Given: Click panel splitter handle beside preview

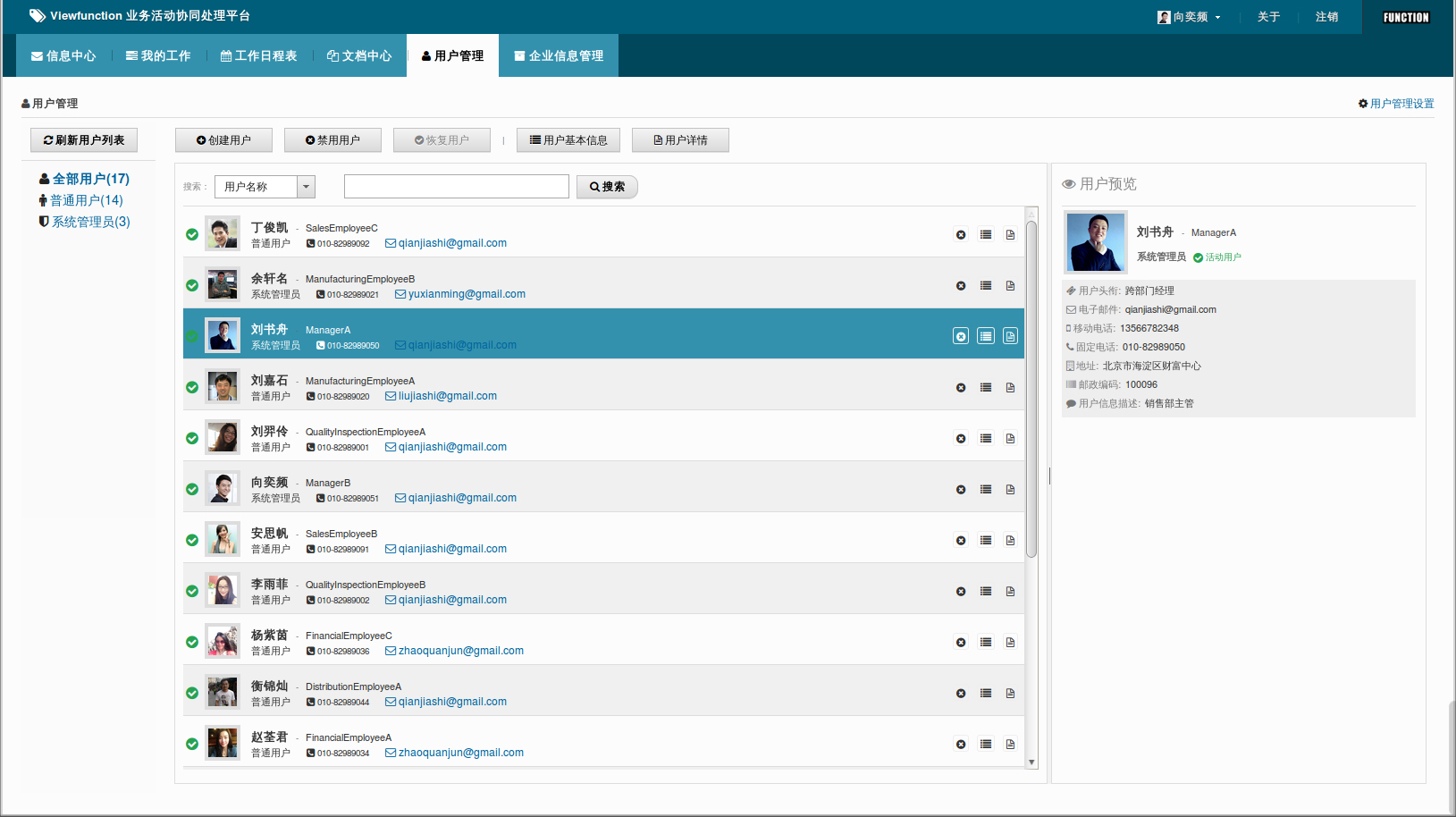Looking at the screenshot, I should pos(1049,476).
